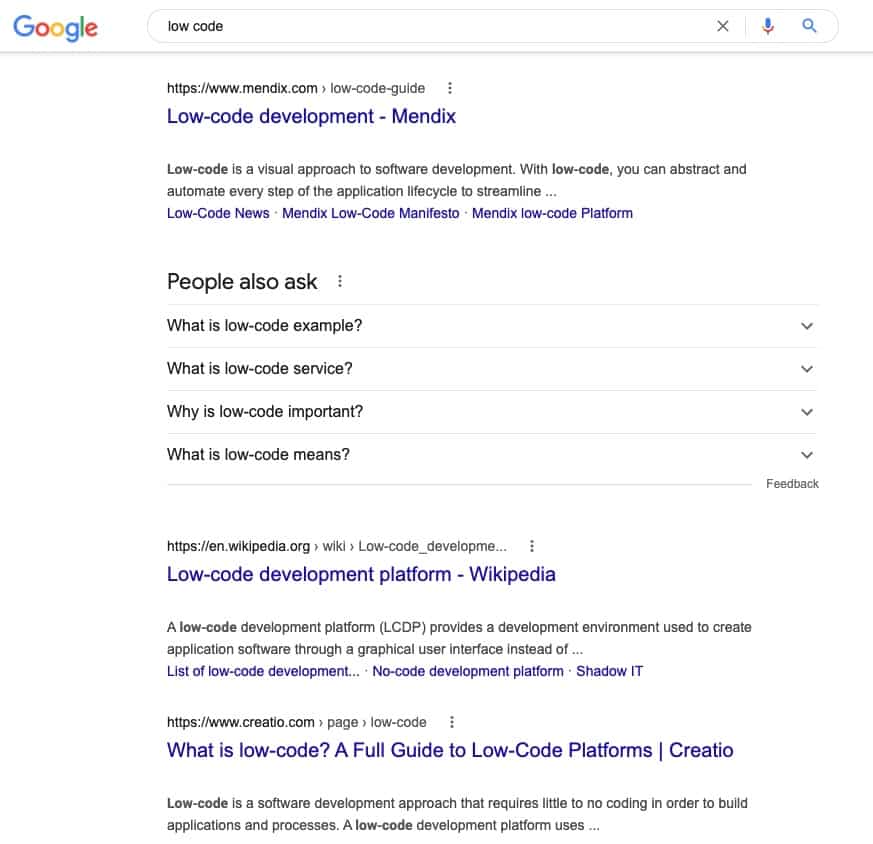
Task: Open three-dot menu beside Creatio result
Action: point(452,722)
